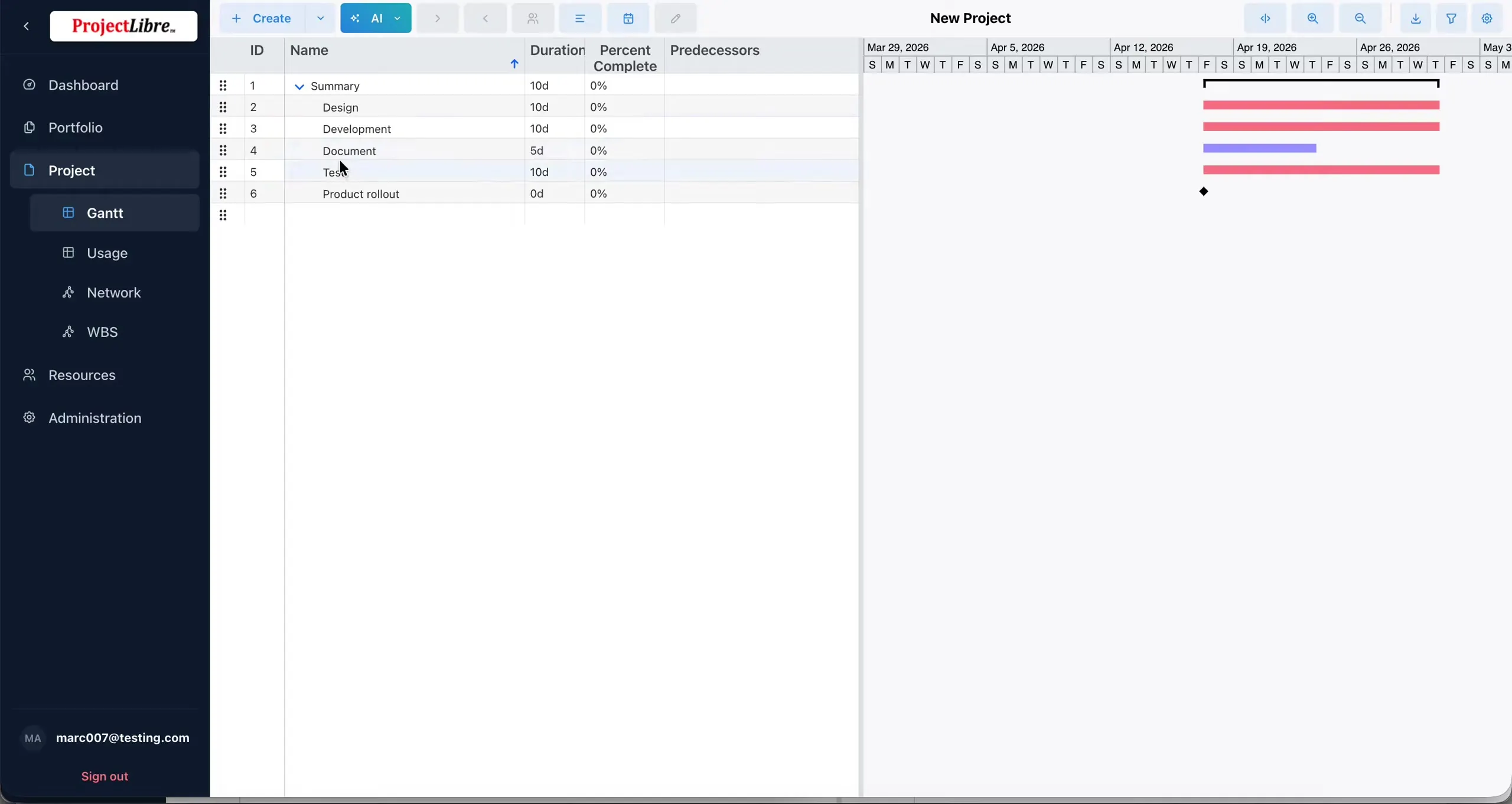The height and width of the screenshot is (804, 1512).
Task: Click the Sign out link
Action: [105, 776]
